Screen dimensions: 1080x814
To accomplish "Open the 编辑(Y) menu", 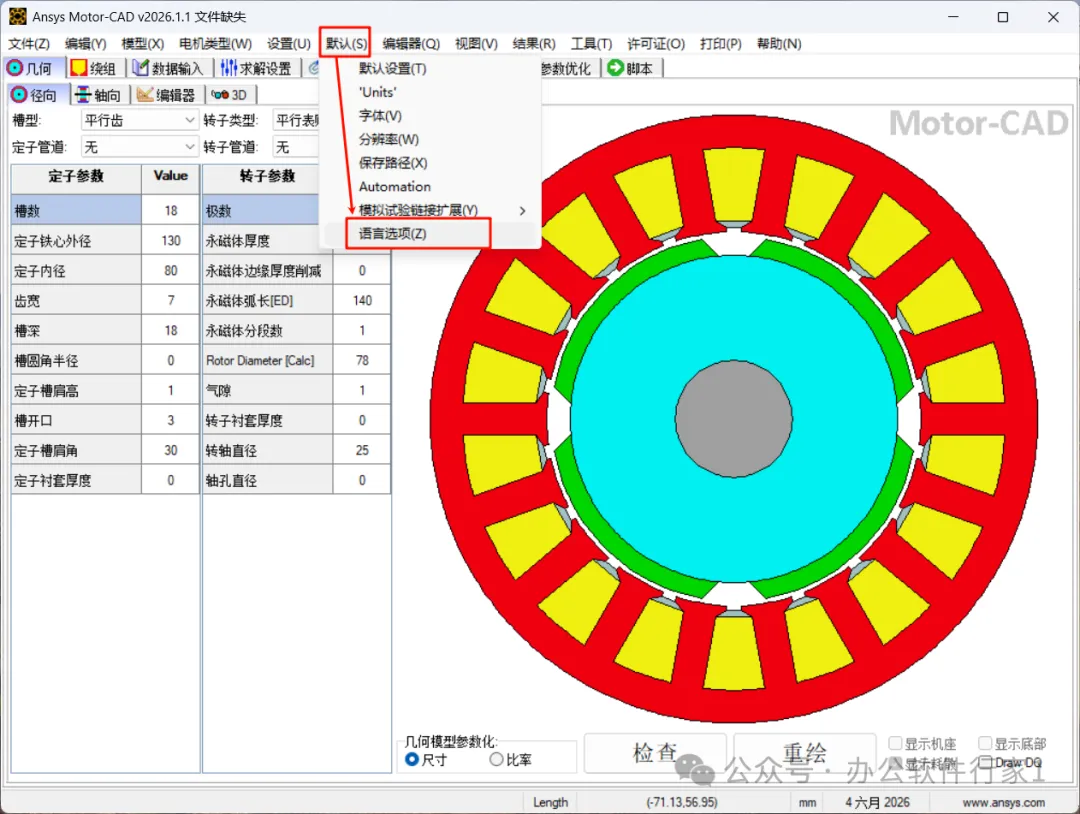I will [x=85, y=43].
